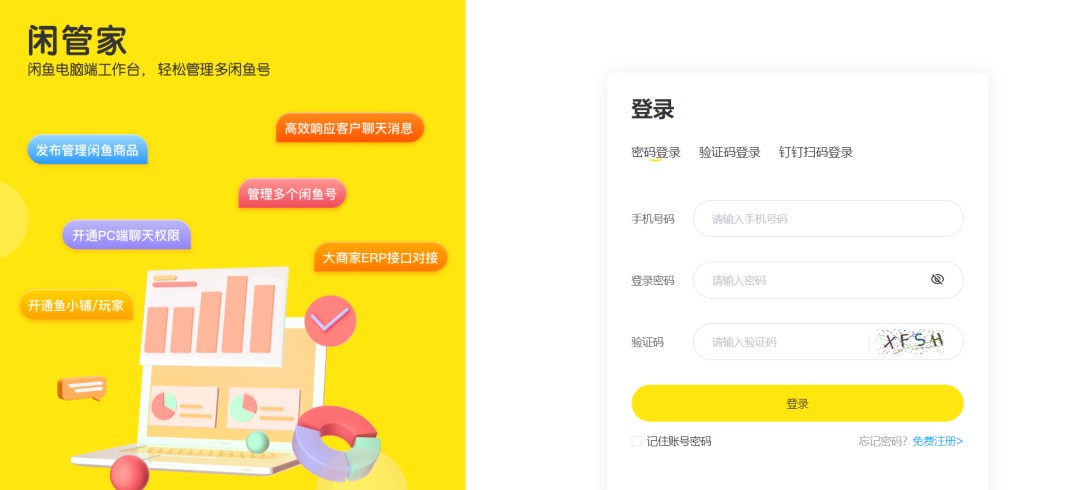Click the 高效响应客户聊天消息 bubble
1080x490 pixels.
pos(349,127)
